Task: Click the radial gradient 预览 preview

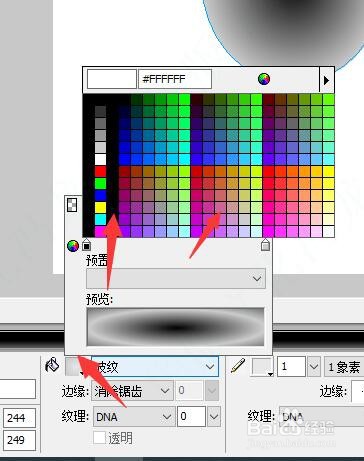Action: 175,327
